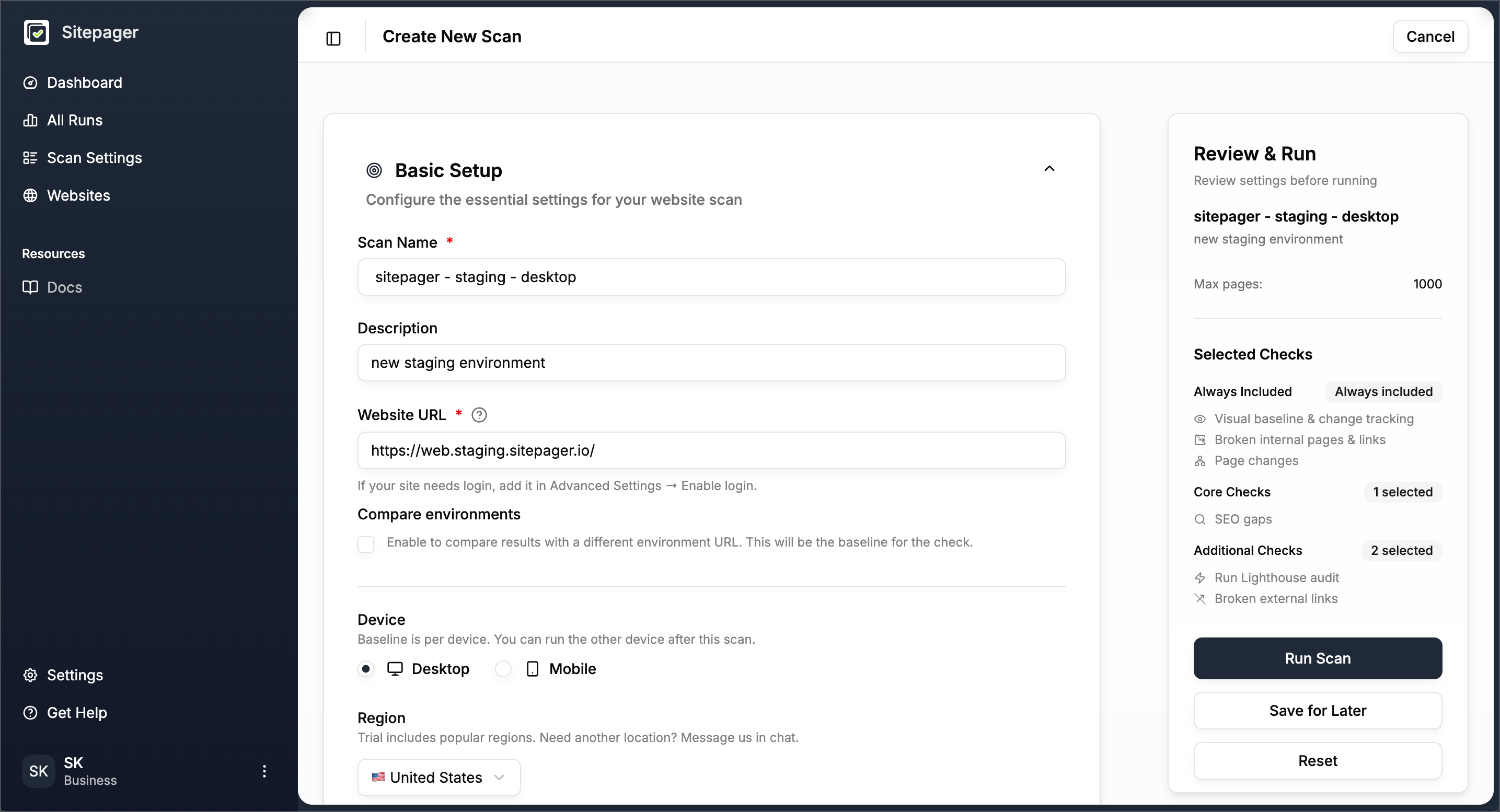This screenshot has height=812, width=1500.
Task: Open the Website URL help tooltip
Action: tap(479, 414)
